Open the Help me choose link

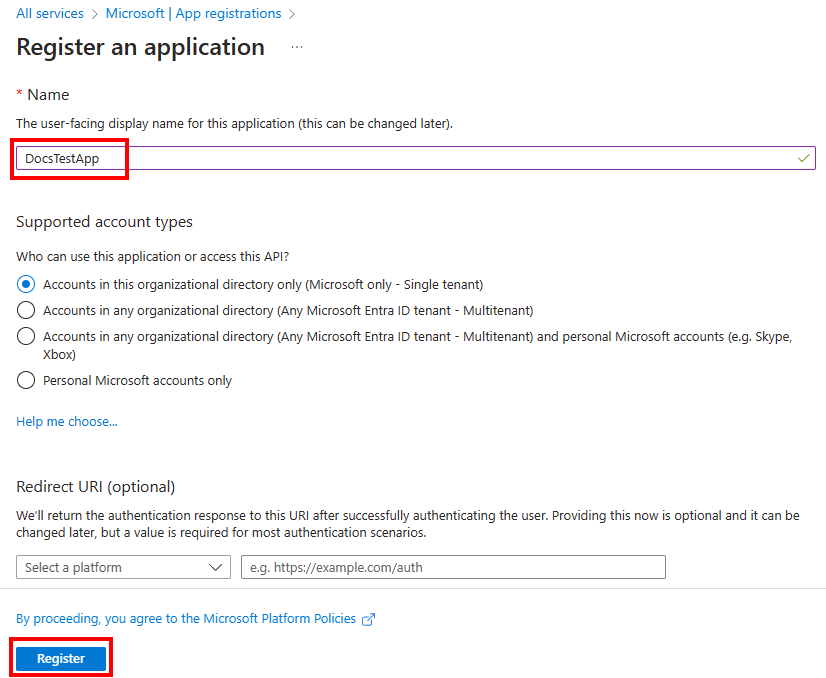coord(66,421)
